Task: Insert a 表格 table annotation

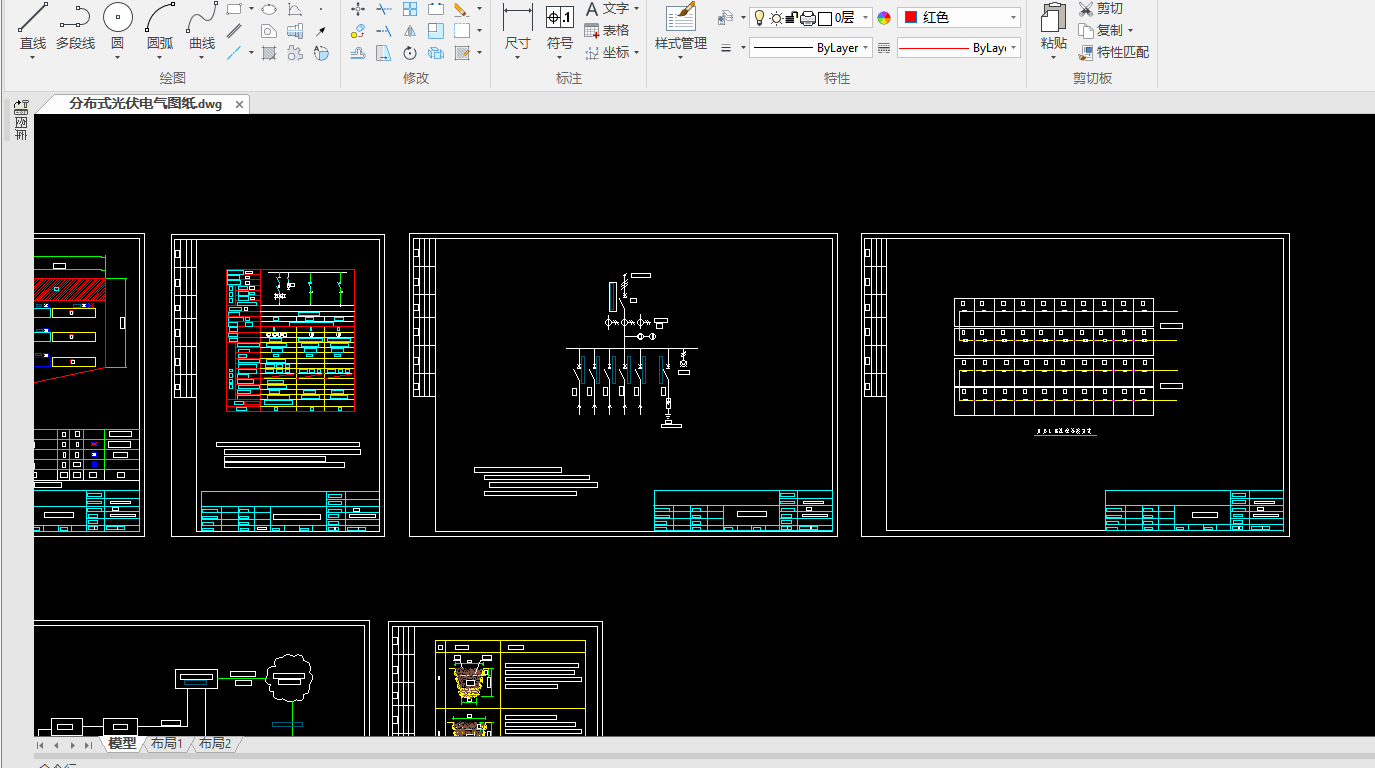Action: 607,30
